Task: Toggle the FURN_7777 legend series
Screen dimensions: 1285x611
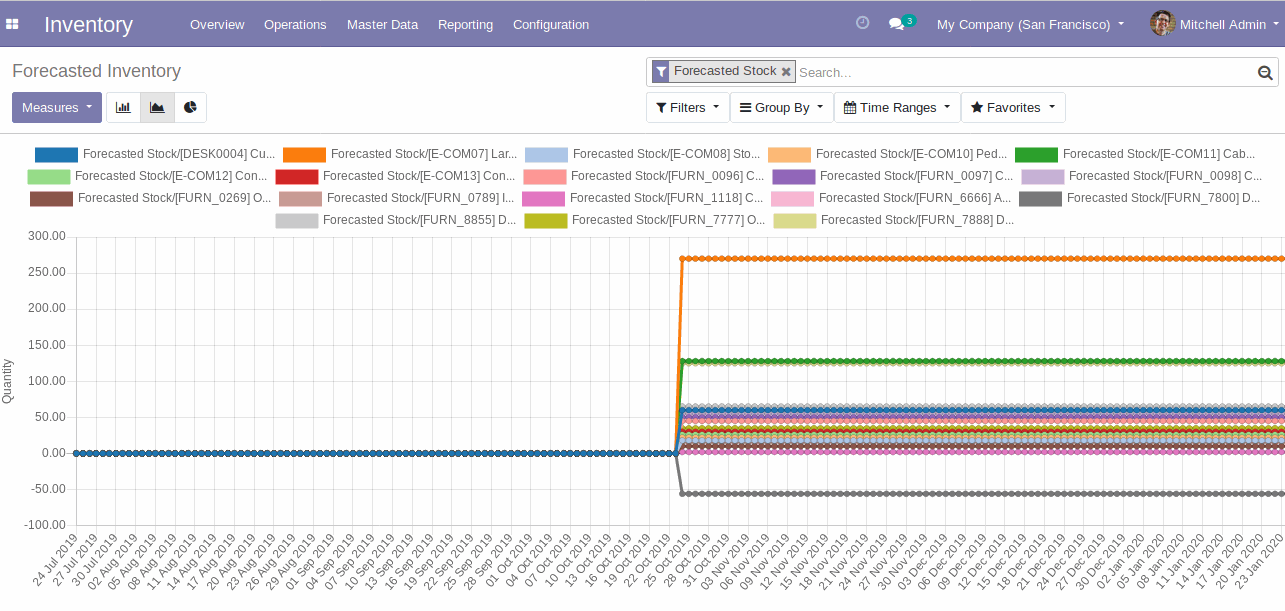Action: point(644,221)
